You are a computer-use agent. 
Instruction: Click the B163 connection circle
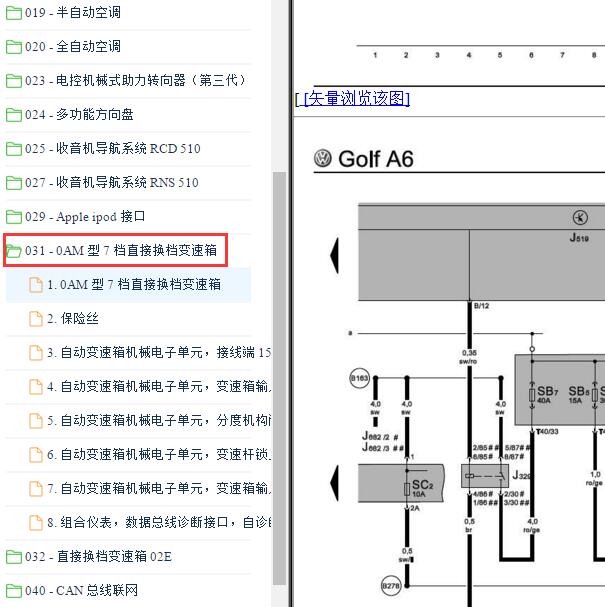coord(360,378)
